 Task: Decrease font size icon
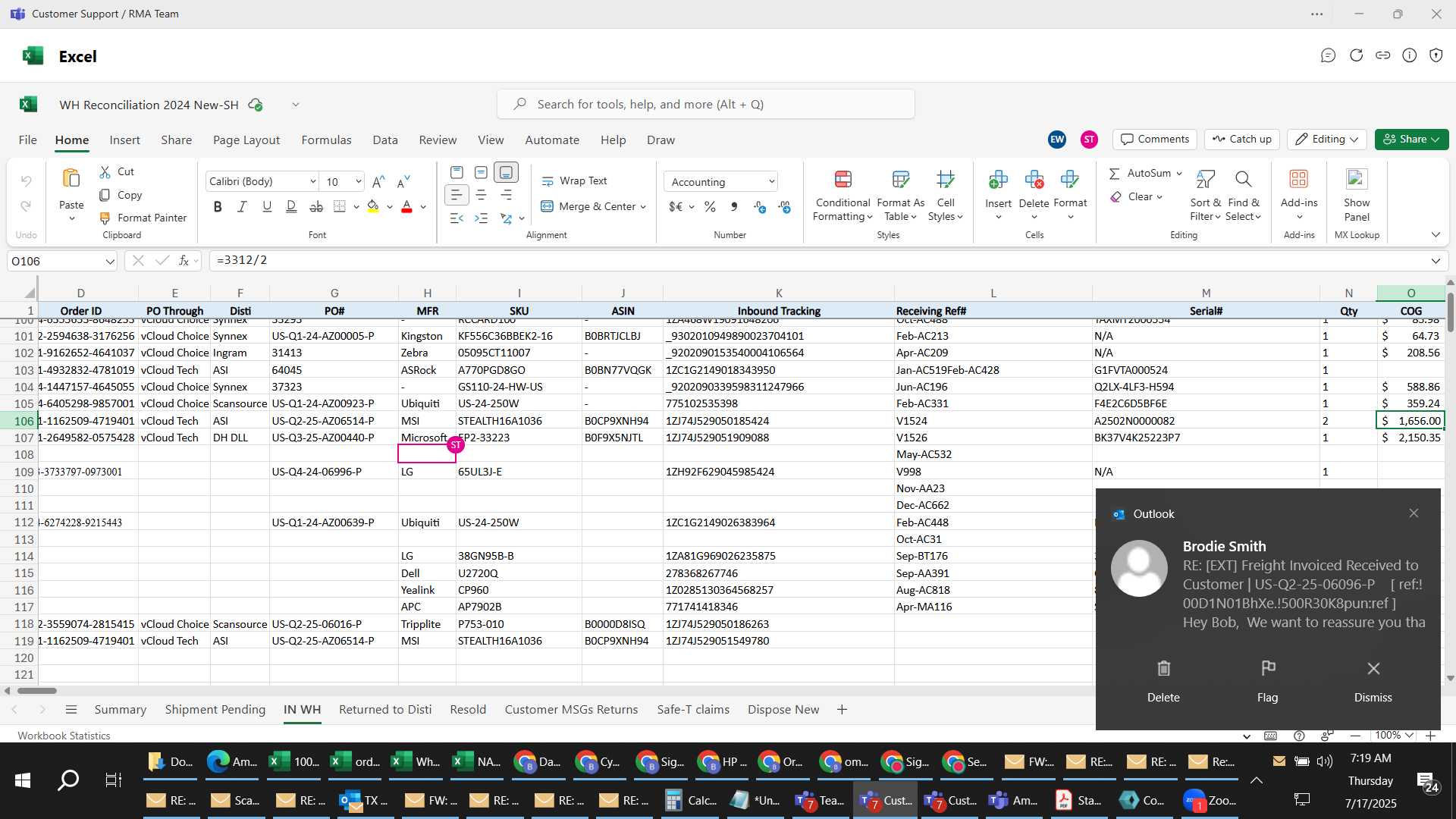403,181
